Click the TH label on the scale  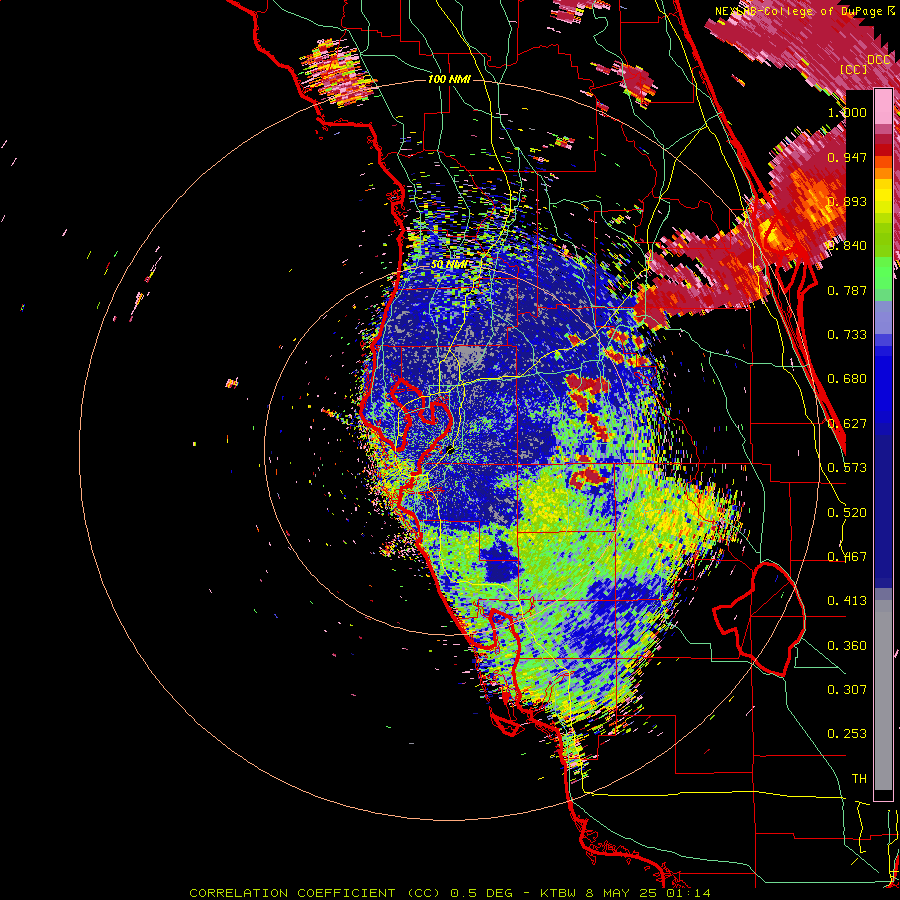tap(859, 779)
